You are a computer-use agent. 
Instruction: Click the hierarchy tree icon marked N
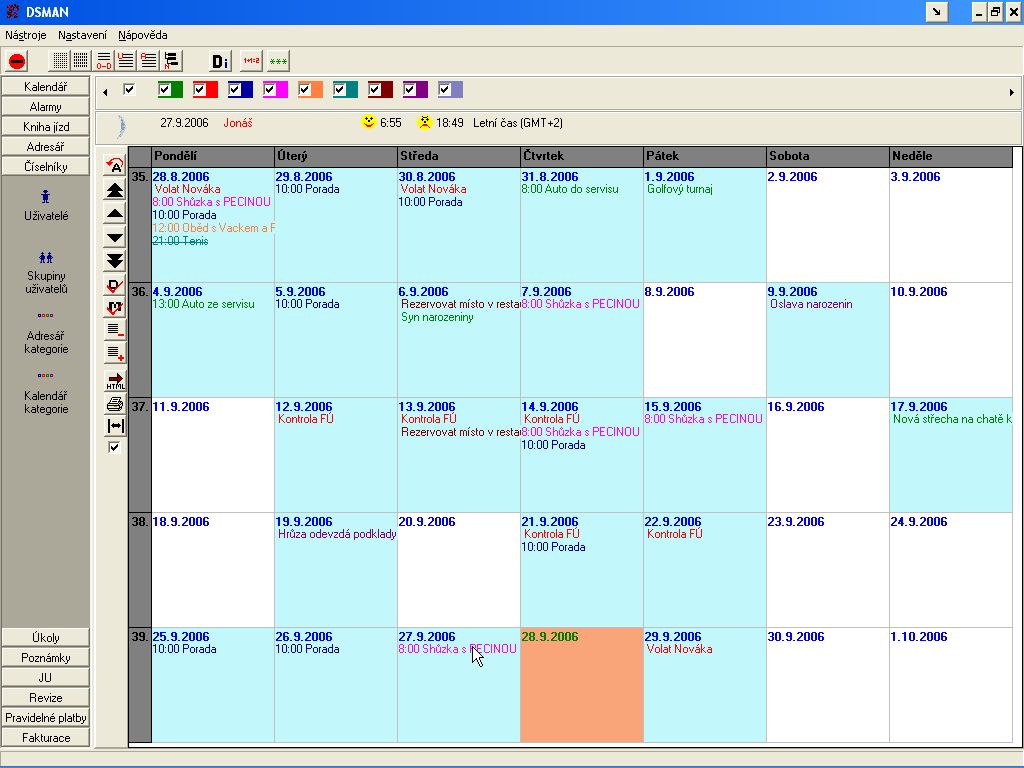(x=171, y=61)
